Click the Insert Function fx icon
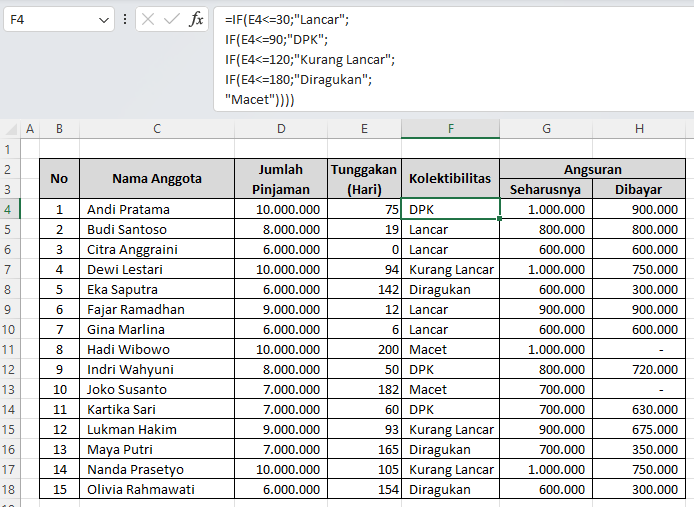The height and width of the screenshot is (507, 694). click(197, 19)
